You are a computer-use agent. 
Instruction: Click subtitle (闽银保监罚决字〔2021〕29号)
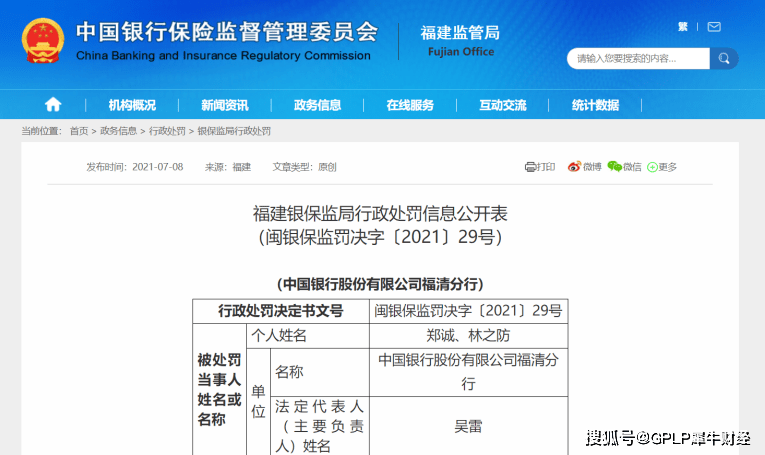click(x=380, y=237)
